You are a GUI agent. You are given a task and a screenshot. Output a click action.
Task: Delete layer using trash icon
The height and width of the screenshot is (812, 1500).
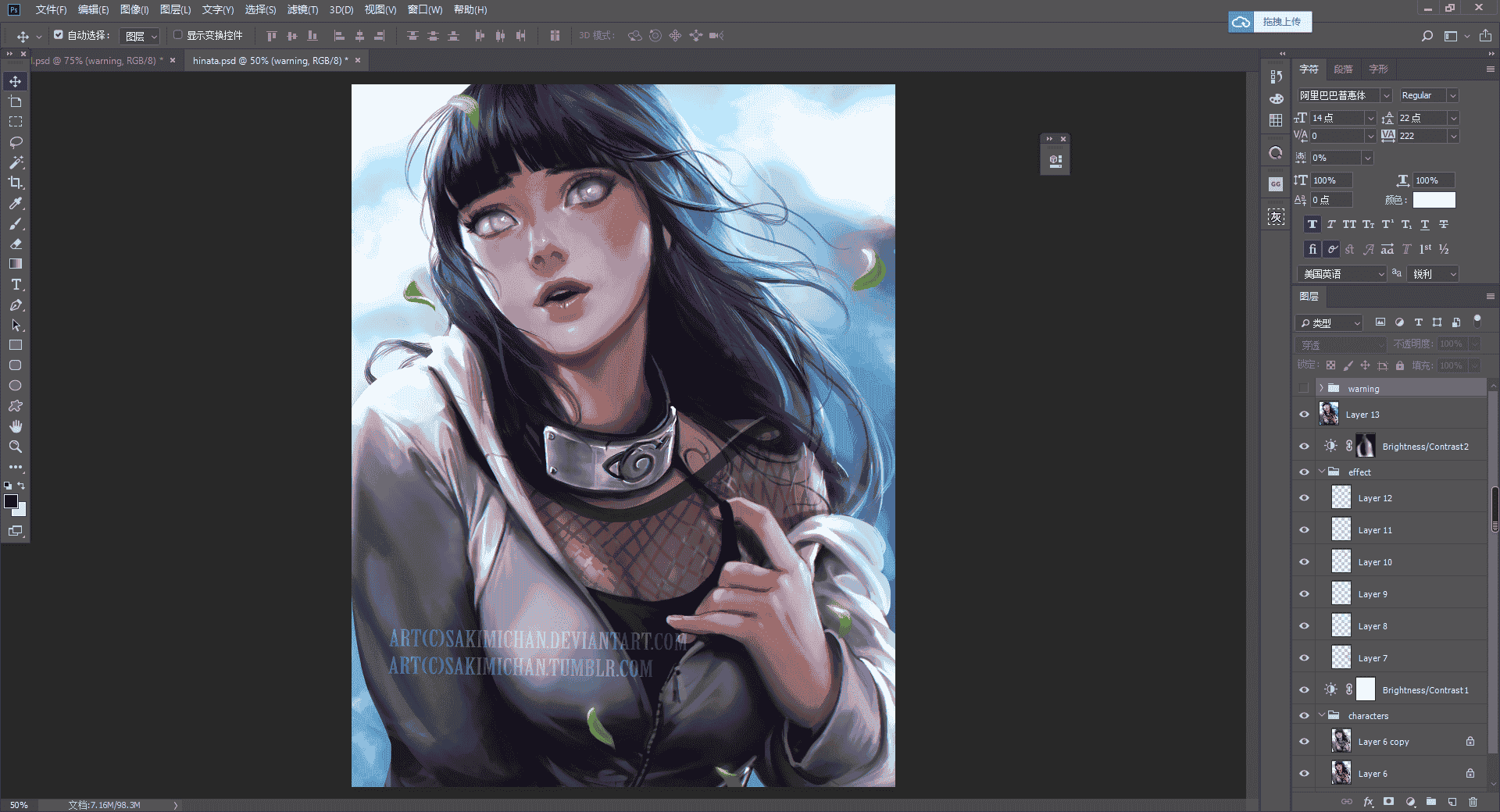1473,802
